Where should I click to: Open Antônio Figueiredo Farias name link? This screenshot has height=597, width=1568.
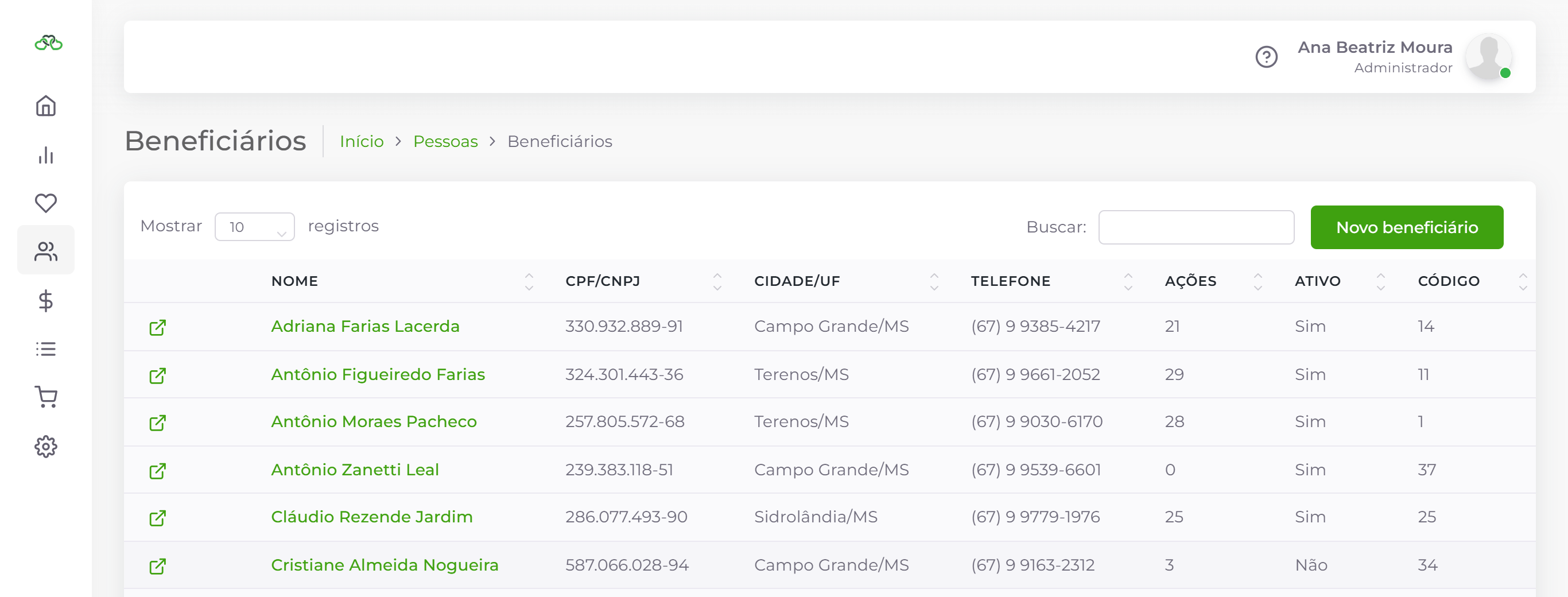(378, 374)
